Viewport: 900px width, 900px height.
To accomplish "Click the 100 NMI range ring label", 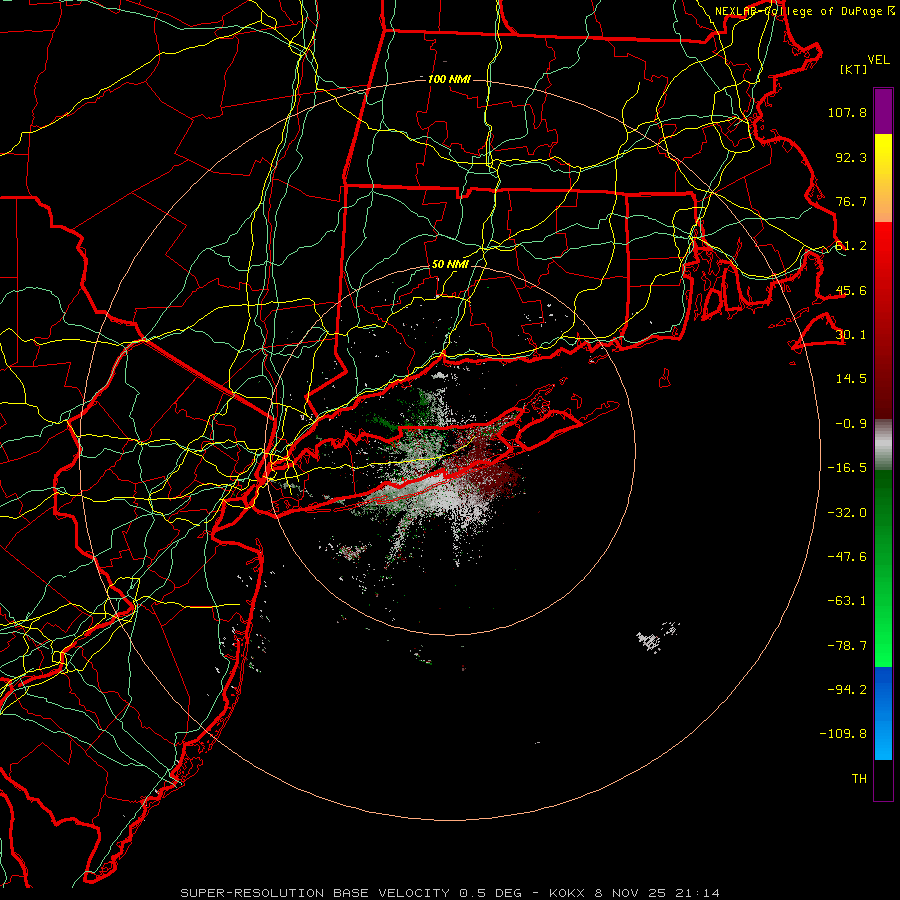I will coord(449,79).
